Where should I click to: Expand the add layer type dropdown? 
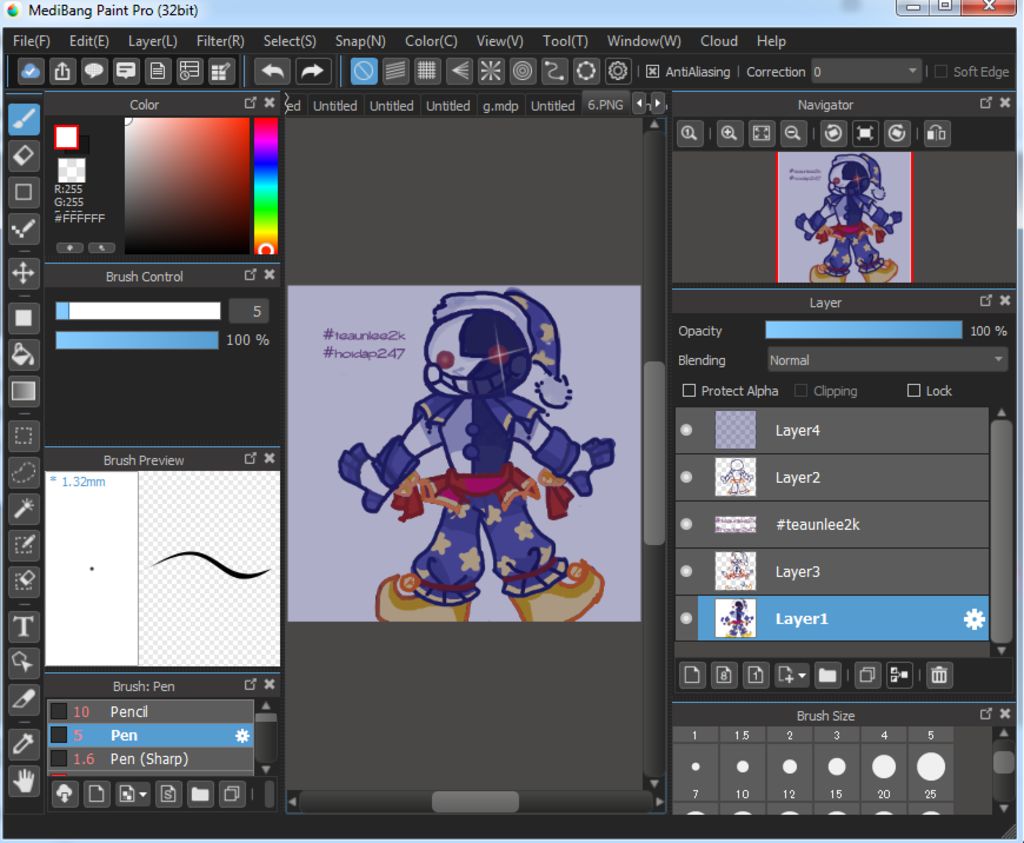tap(802, 675)
